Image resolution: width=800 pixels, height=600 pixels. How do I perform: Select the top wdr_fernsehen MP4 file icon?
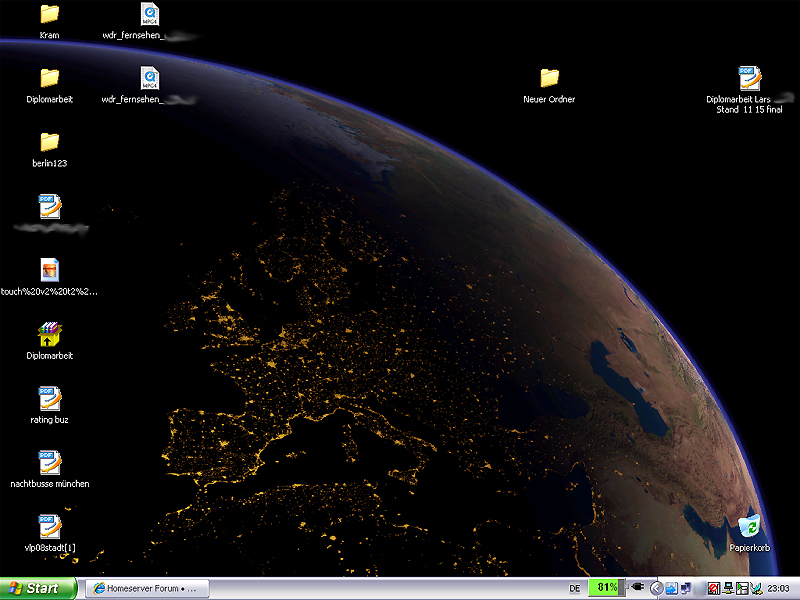(x=149, y=14)
